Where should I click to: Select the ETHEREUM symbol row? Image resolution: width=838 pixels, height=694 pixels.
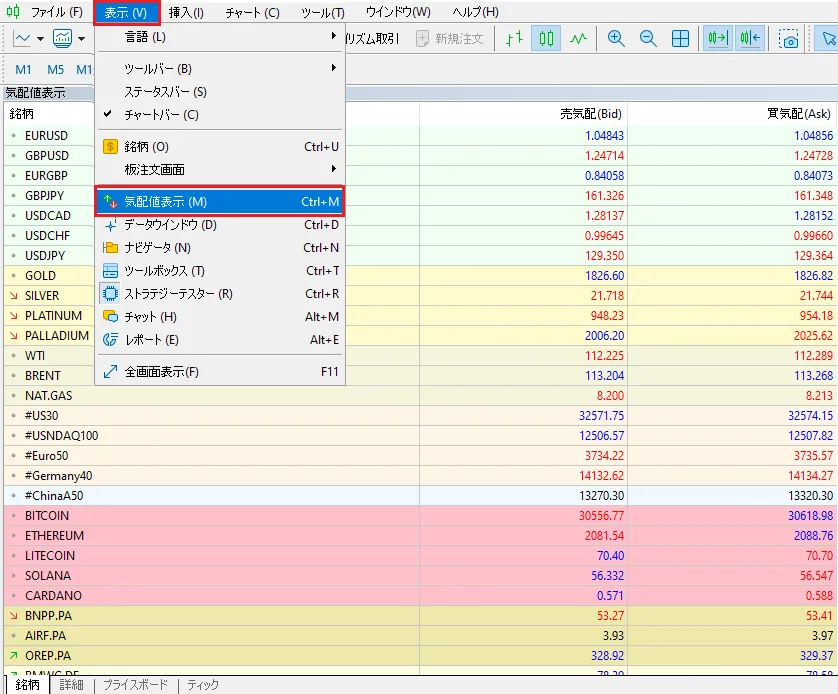pos(421,536)
